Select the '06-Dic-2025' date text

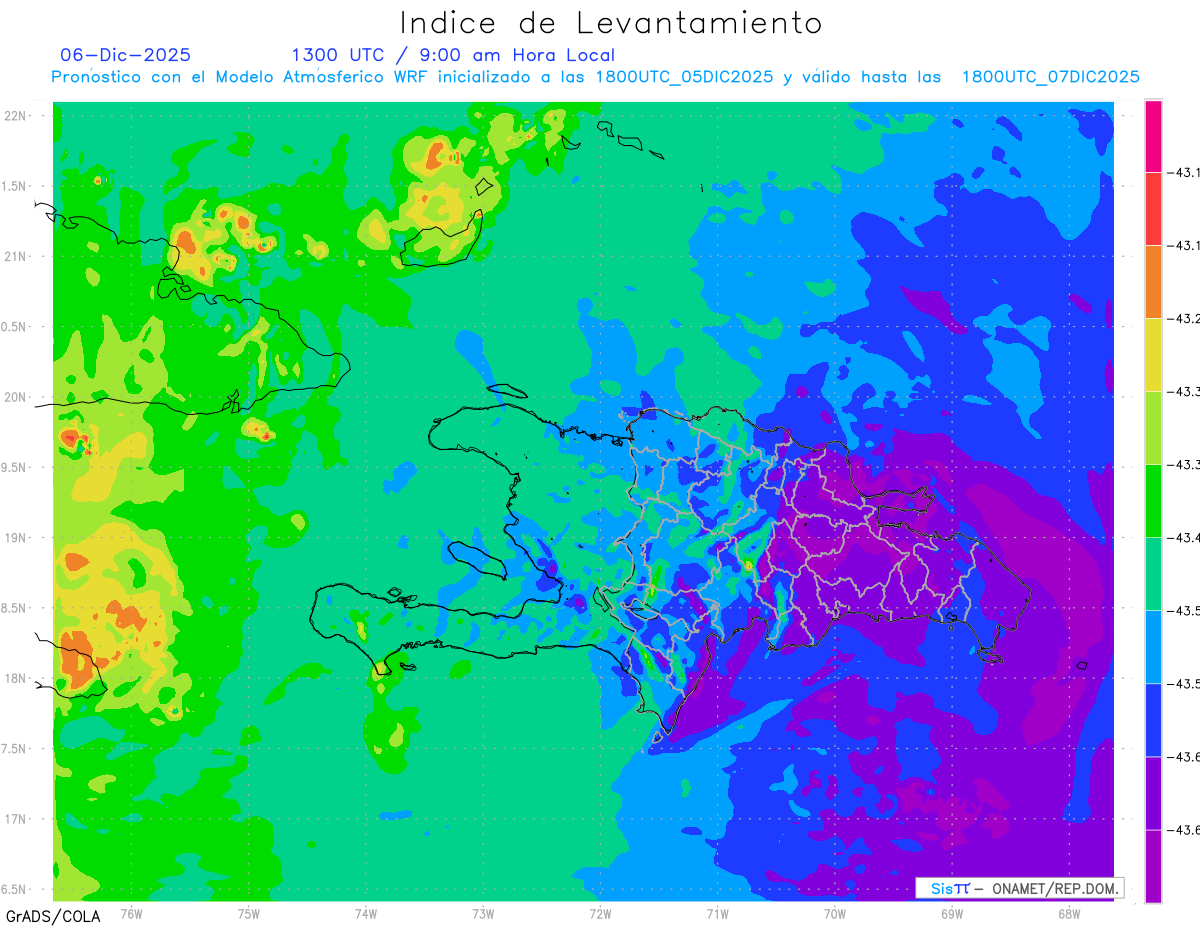pyautogui.click(x=126, y=55)
